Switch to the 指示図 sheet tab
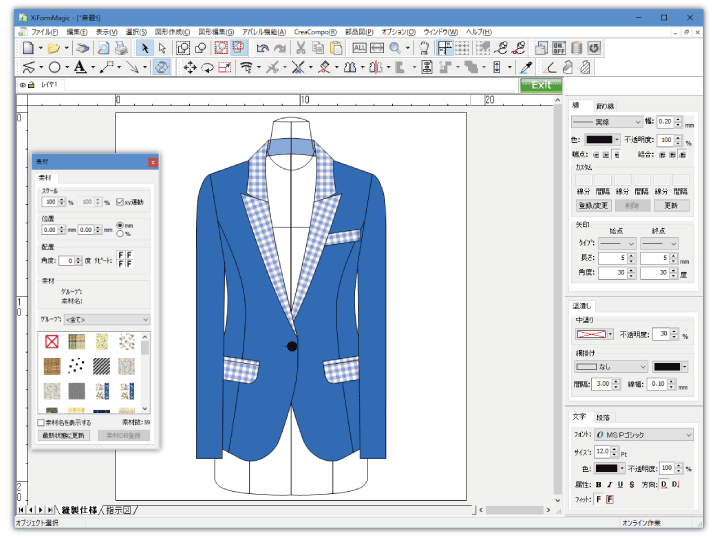 [117, 511]
